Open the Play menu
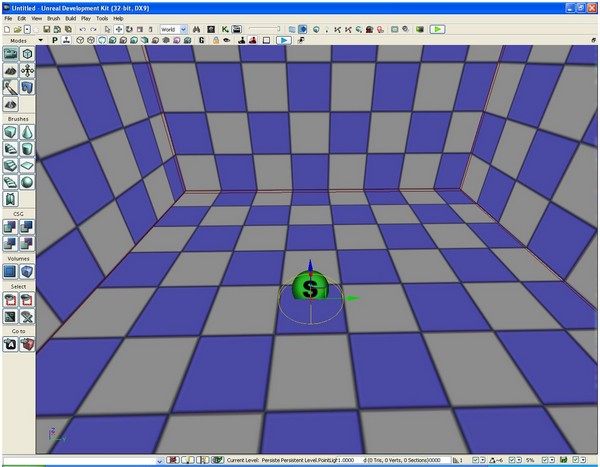The image size is (600, 467). point(86,18)
